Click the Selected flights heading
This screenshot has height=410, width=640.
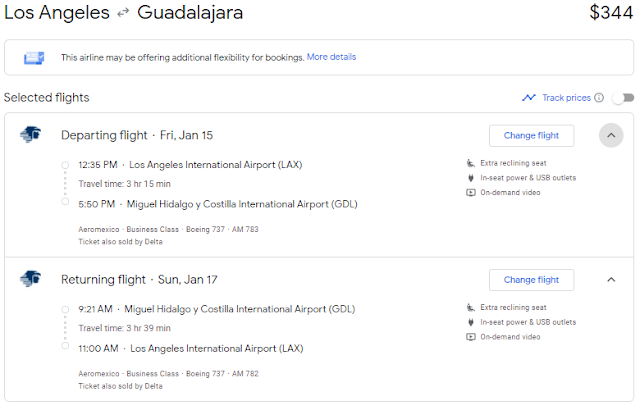tap(47, 98)
